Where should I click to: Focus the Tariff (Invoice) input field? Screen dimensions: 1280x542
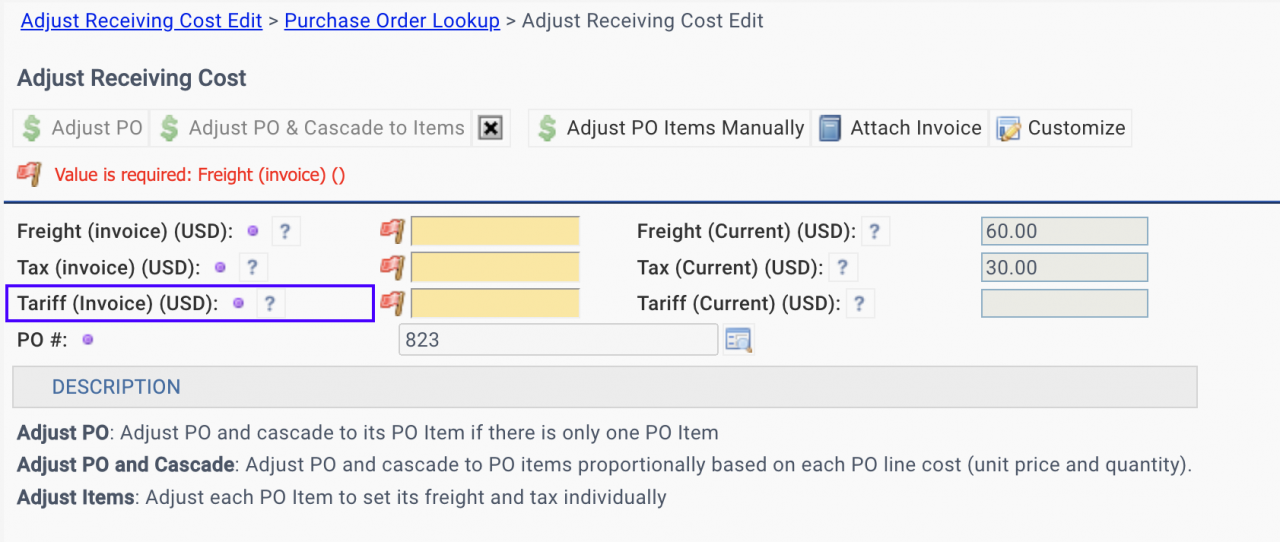pyautogui.click(x=495, y=304)
